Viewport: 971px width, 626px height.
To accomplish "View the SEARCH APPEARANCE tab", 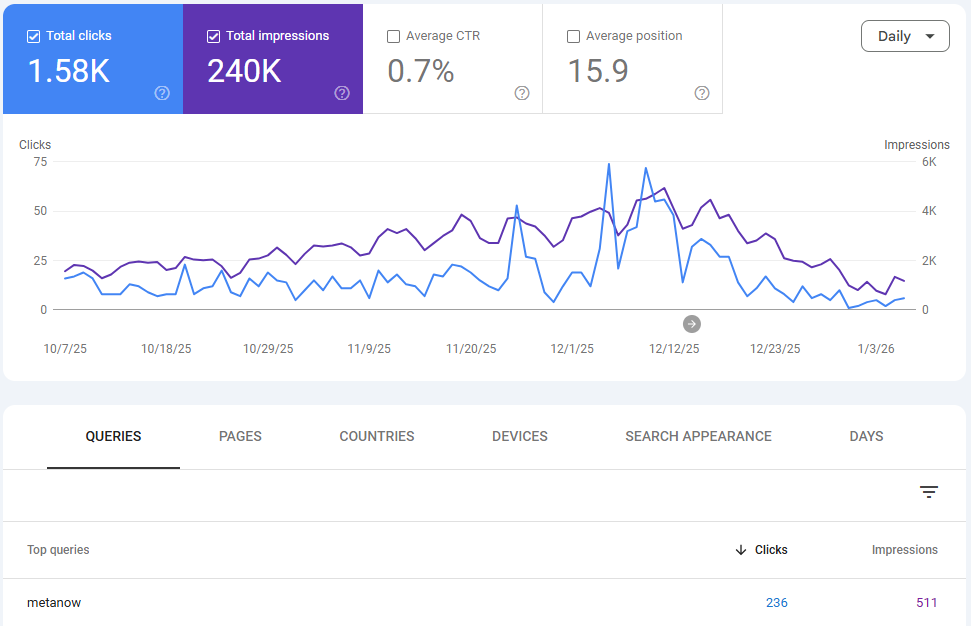I will [698, 436].
